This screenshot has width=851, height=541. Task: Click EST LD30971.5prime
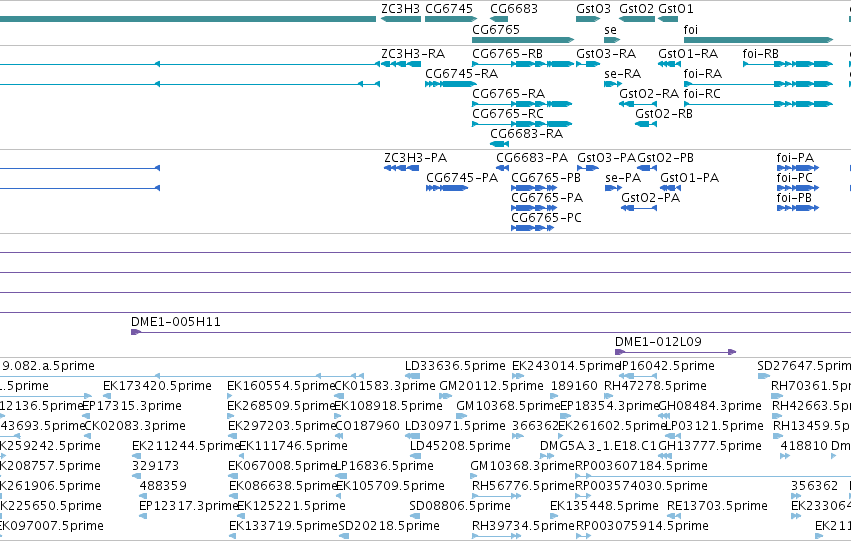point(455,426)
